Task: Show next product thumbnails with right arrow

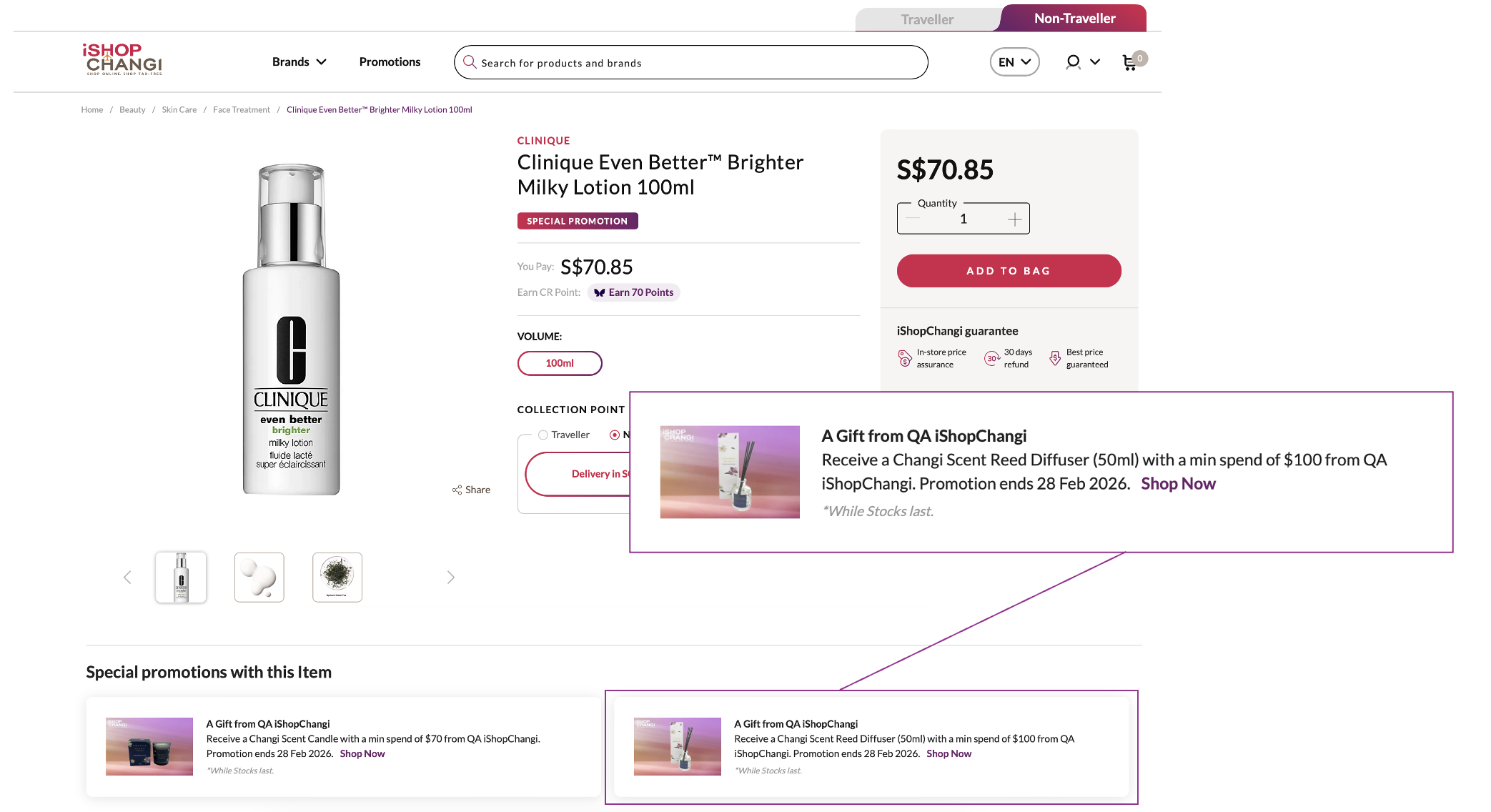Action: (450, 577)
